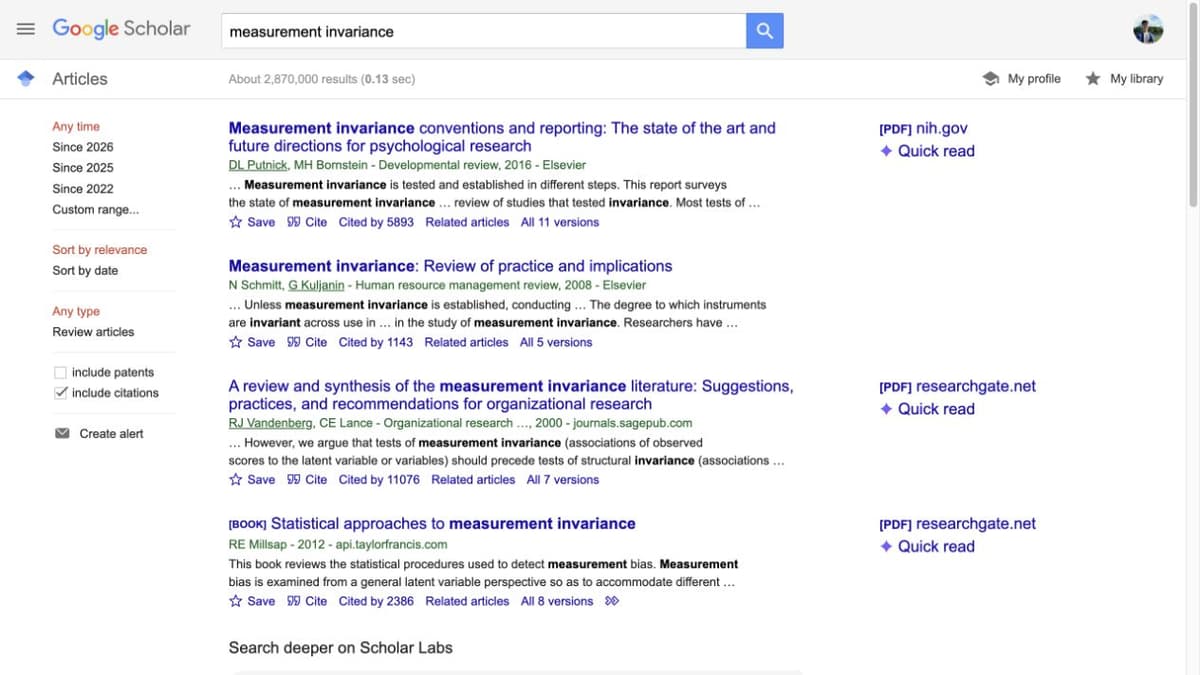Open the My library link
The height and width of the screenshot is (675, 1200).
[1137, 78]
